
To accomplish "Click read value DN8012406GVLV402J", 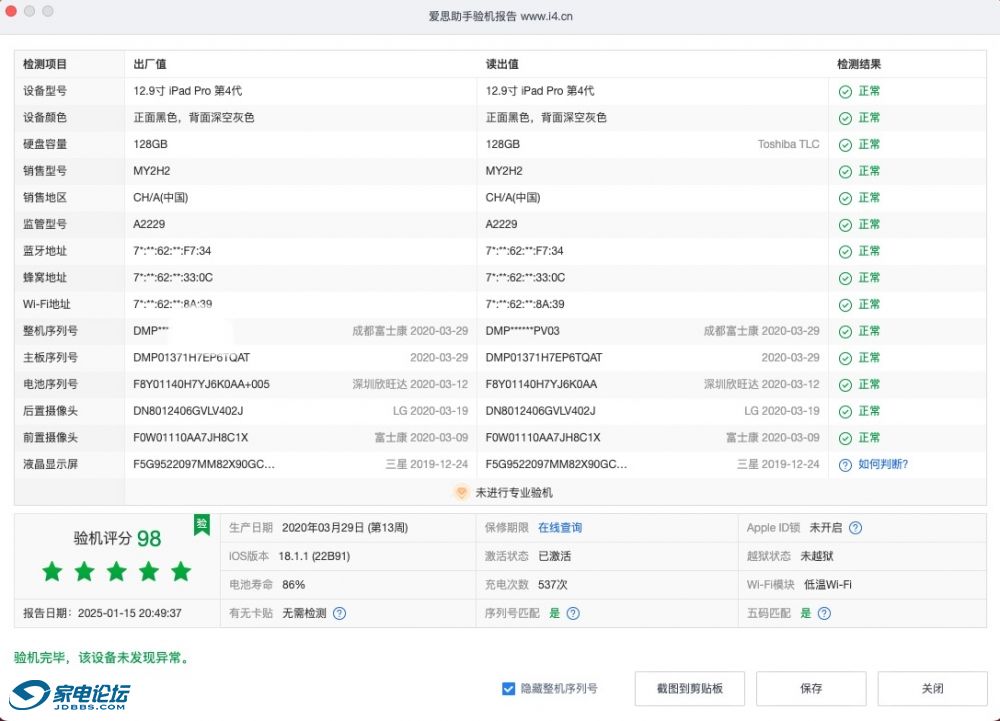I will tap(540, 411).
